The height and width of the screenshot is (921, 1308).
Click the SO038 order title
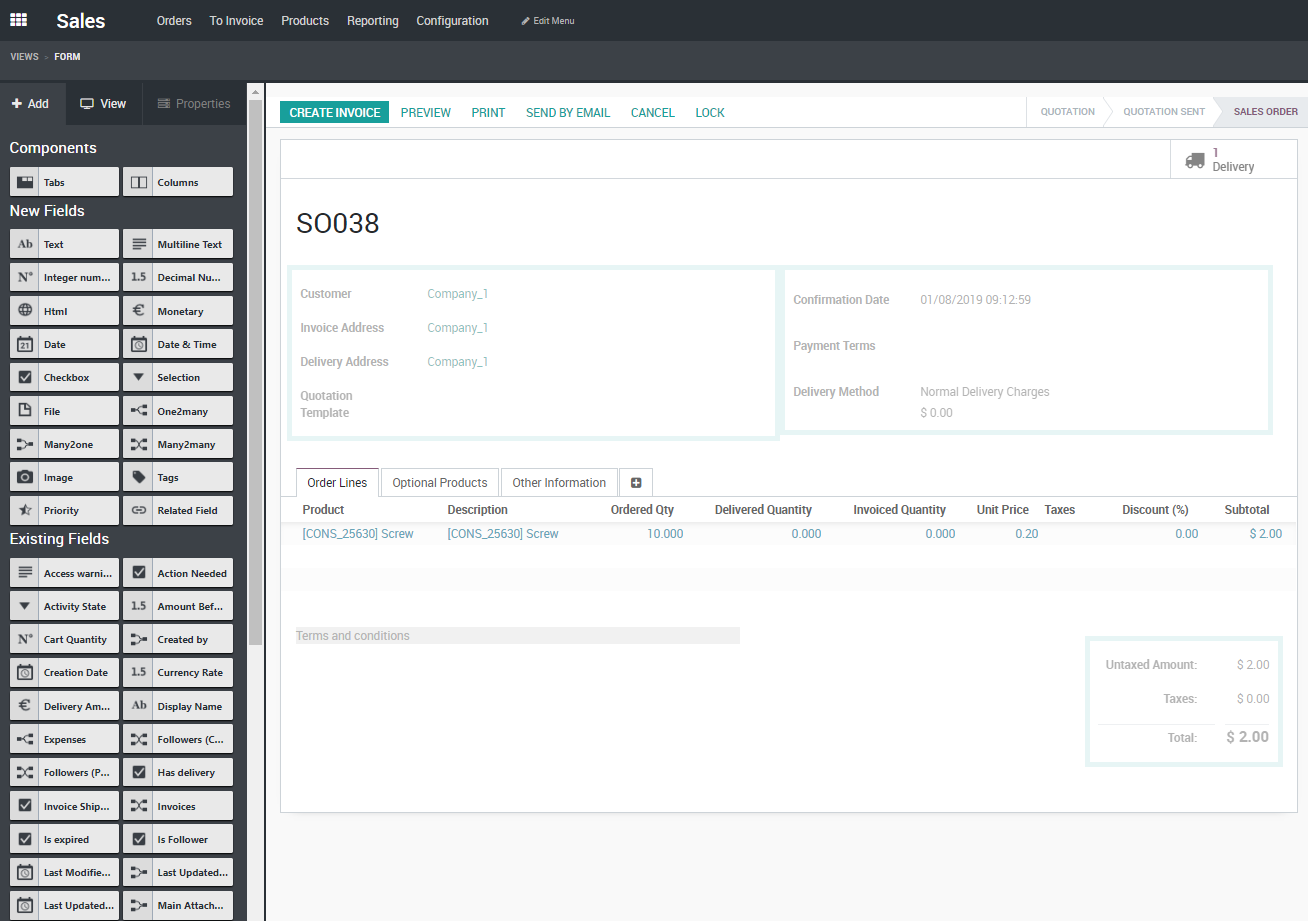click(x=338, y=224)
